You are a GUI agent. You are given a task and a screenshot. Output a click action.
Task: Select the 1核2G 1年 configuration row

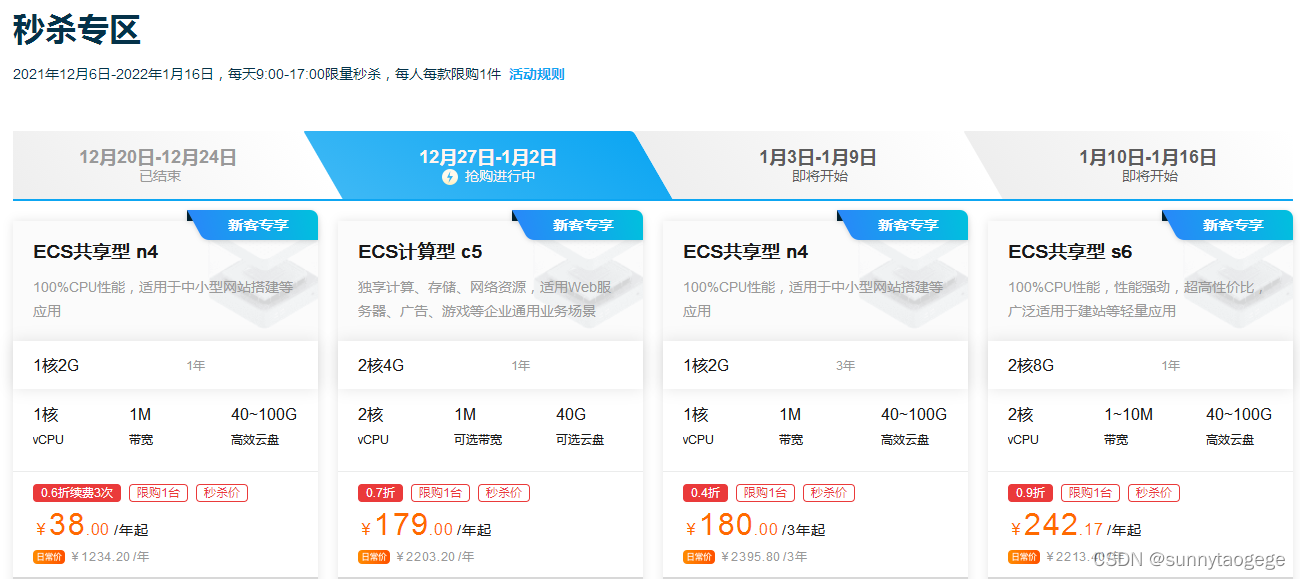pyautogui.click(x=165, y=365)
